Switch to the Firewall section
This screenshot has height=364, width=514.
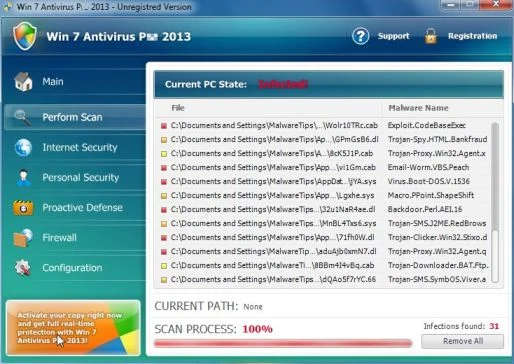(x=75, y=238)
